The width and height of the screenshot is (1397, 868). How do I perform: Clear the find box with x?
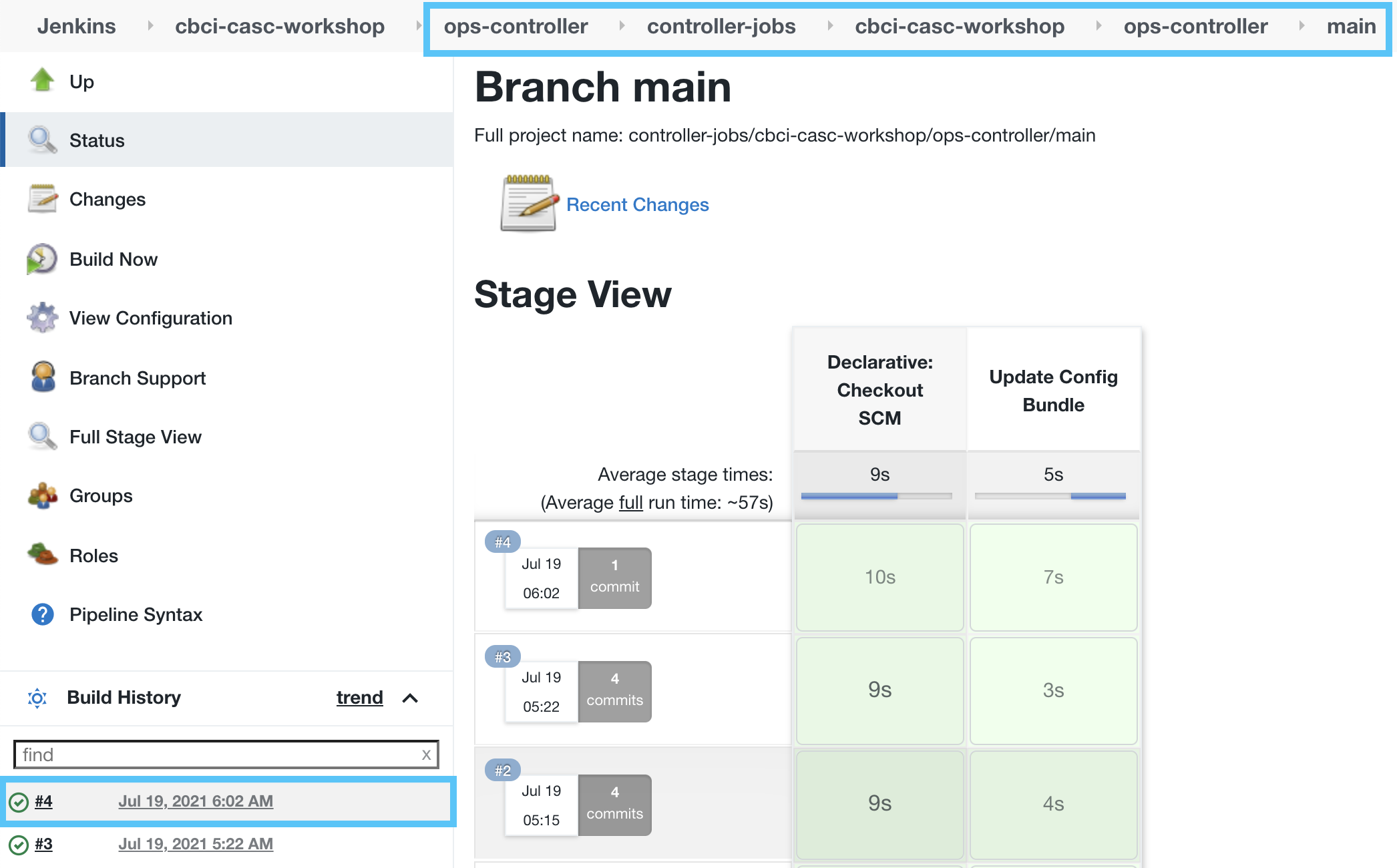pos(426,754)
